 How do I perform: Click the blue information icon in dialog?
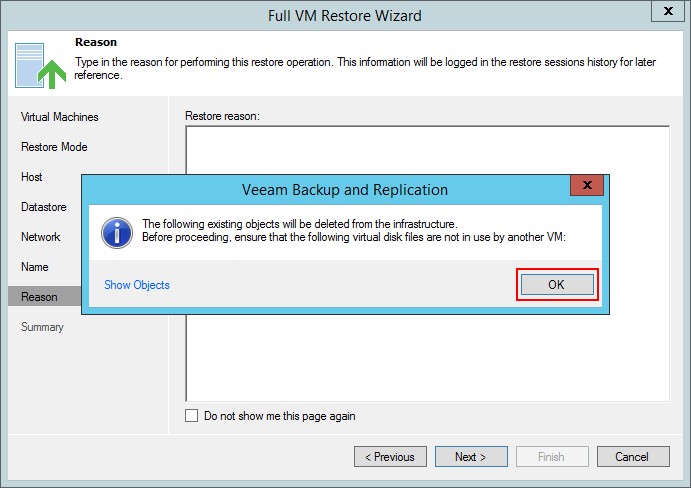coord(118,233)
